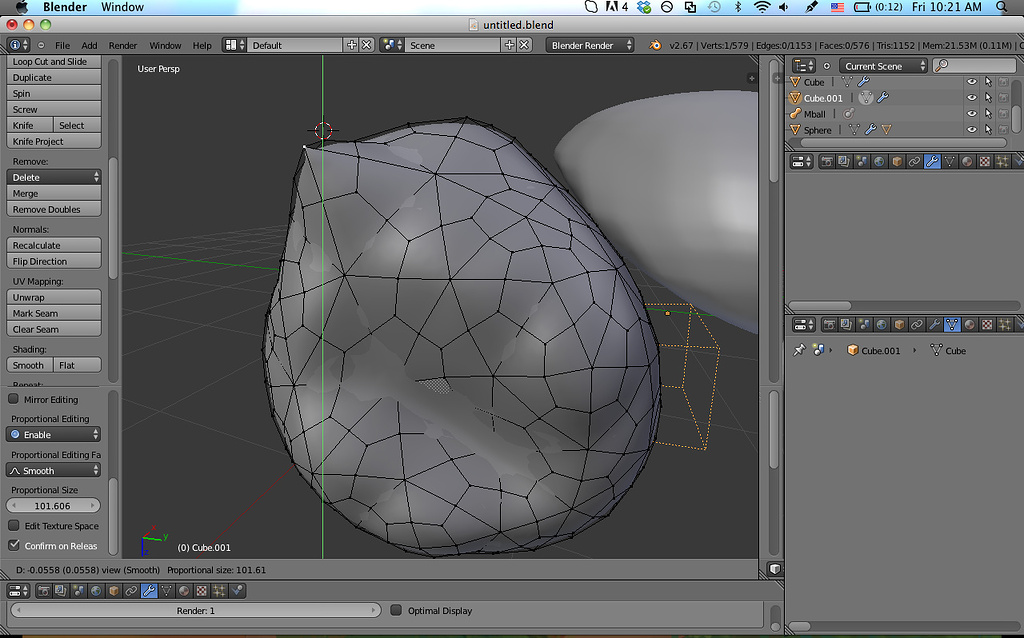
Task: Set shading to Flat
Action: point(77,365)
